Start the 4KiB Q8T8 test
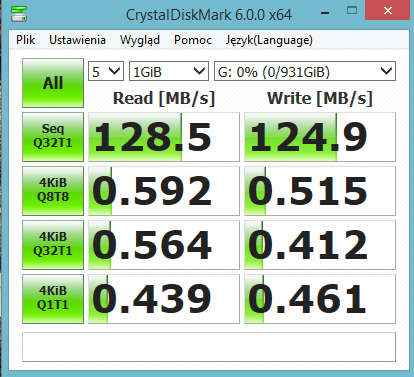 coord(53,191)
